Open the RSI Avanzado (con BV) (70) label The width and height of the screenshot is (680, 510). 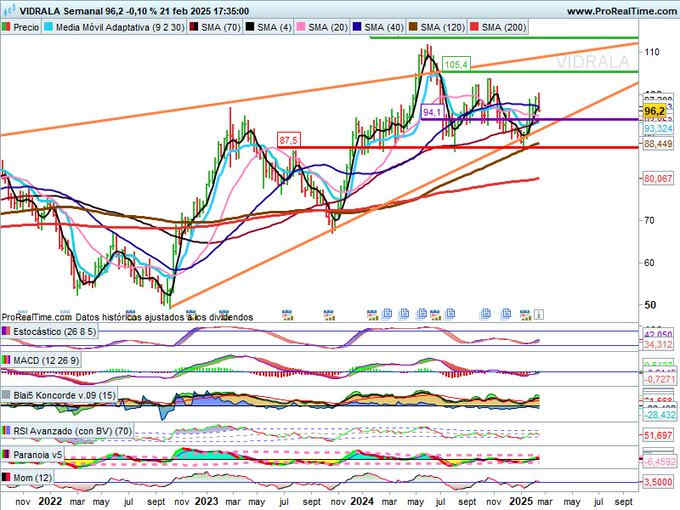click(x=67, y=431)
